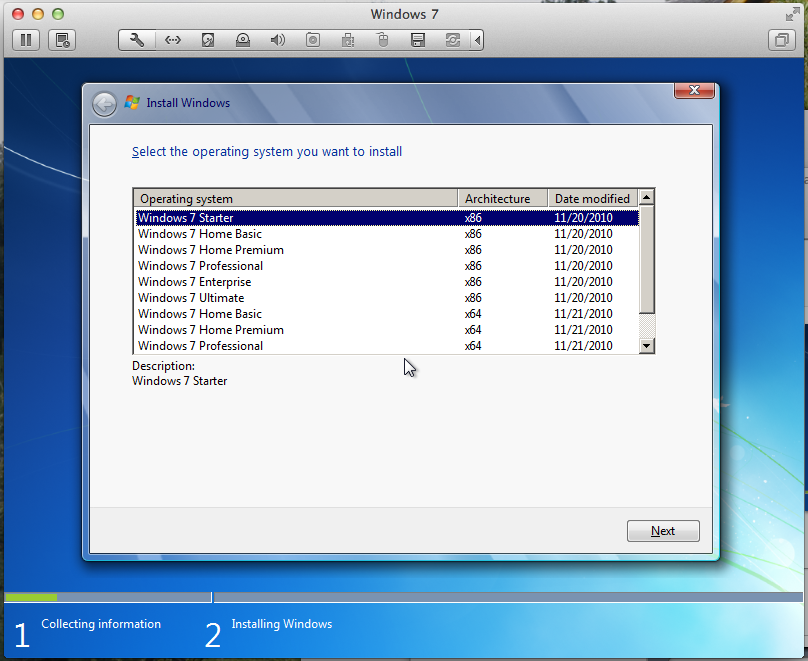This screenshot has width=808, height=661.
Task: Open sound device speaker icon
Action: (278, 40)
